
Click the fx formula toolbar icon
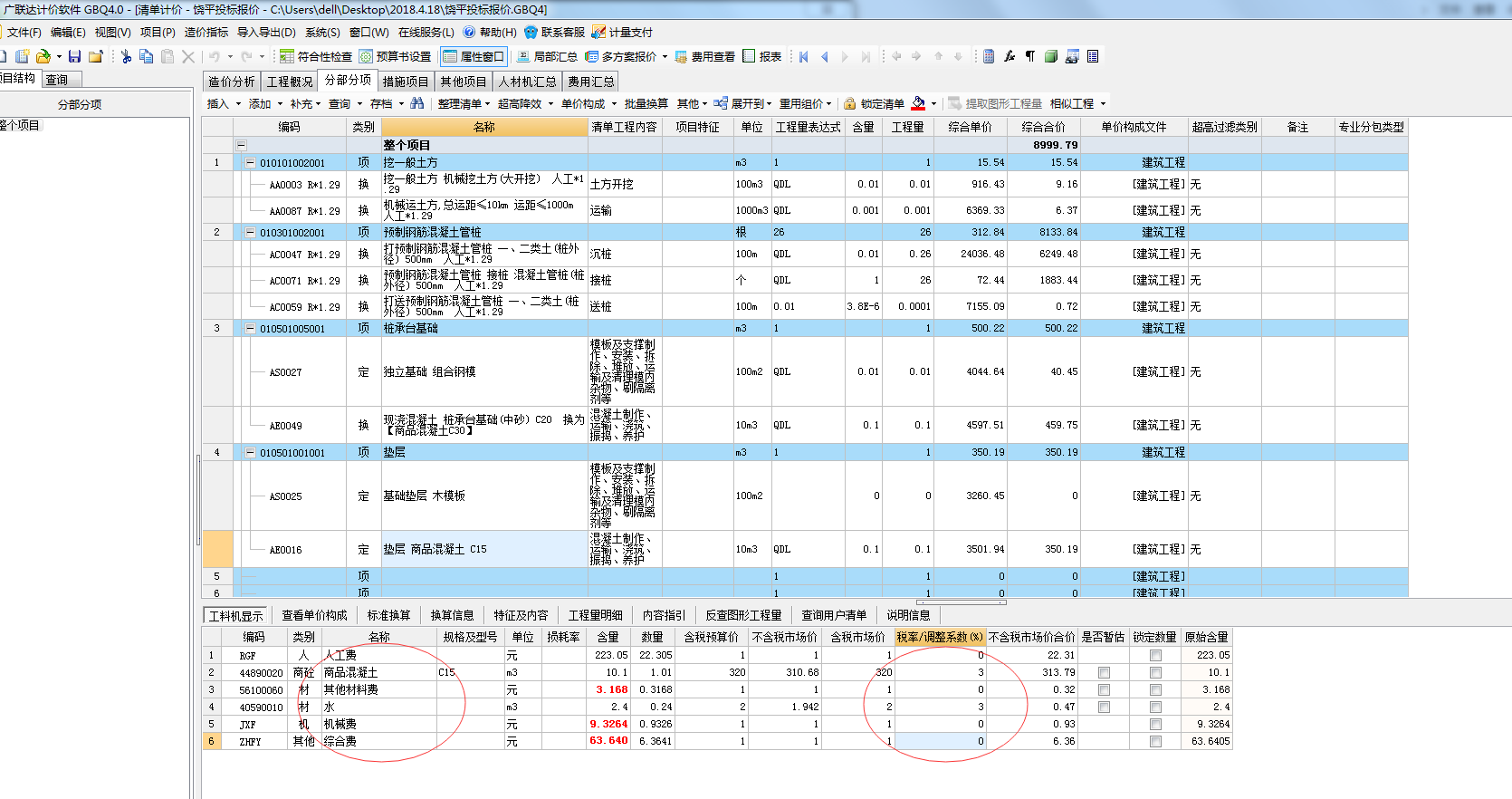pos(1010,56)
